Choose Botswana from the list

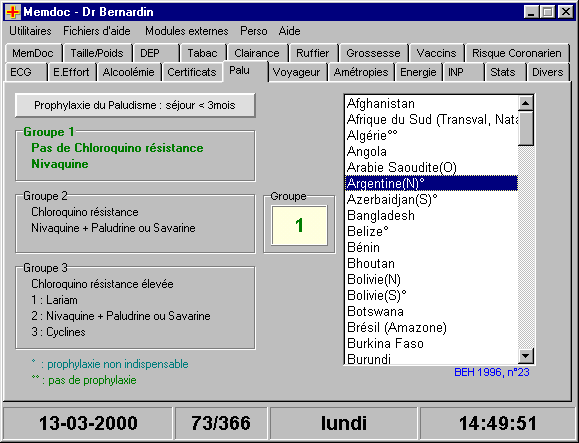pyautogui.click(x=431, y=311)
